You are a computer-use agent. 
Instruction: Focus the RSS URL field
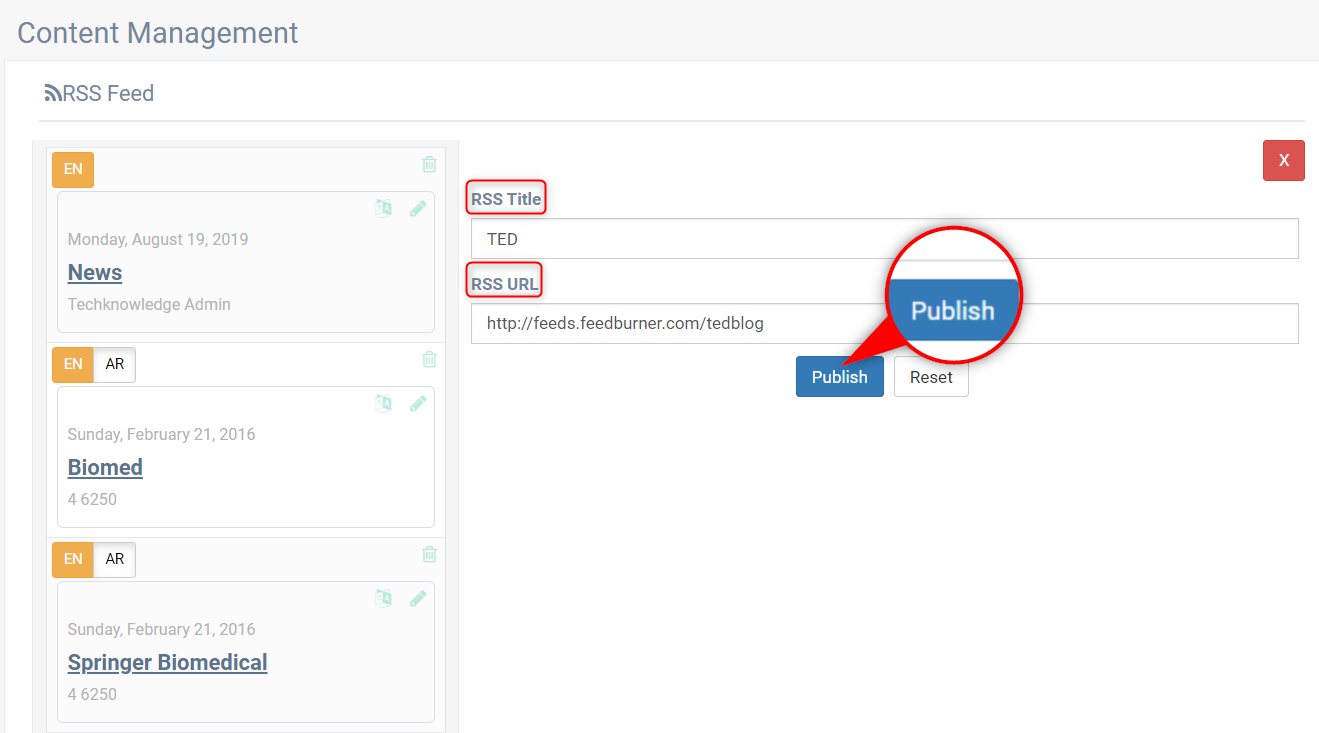(885, 323)
